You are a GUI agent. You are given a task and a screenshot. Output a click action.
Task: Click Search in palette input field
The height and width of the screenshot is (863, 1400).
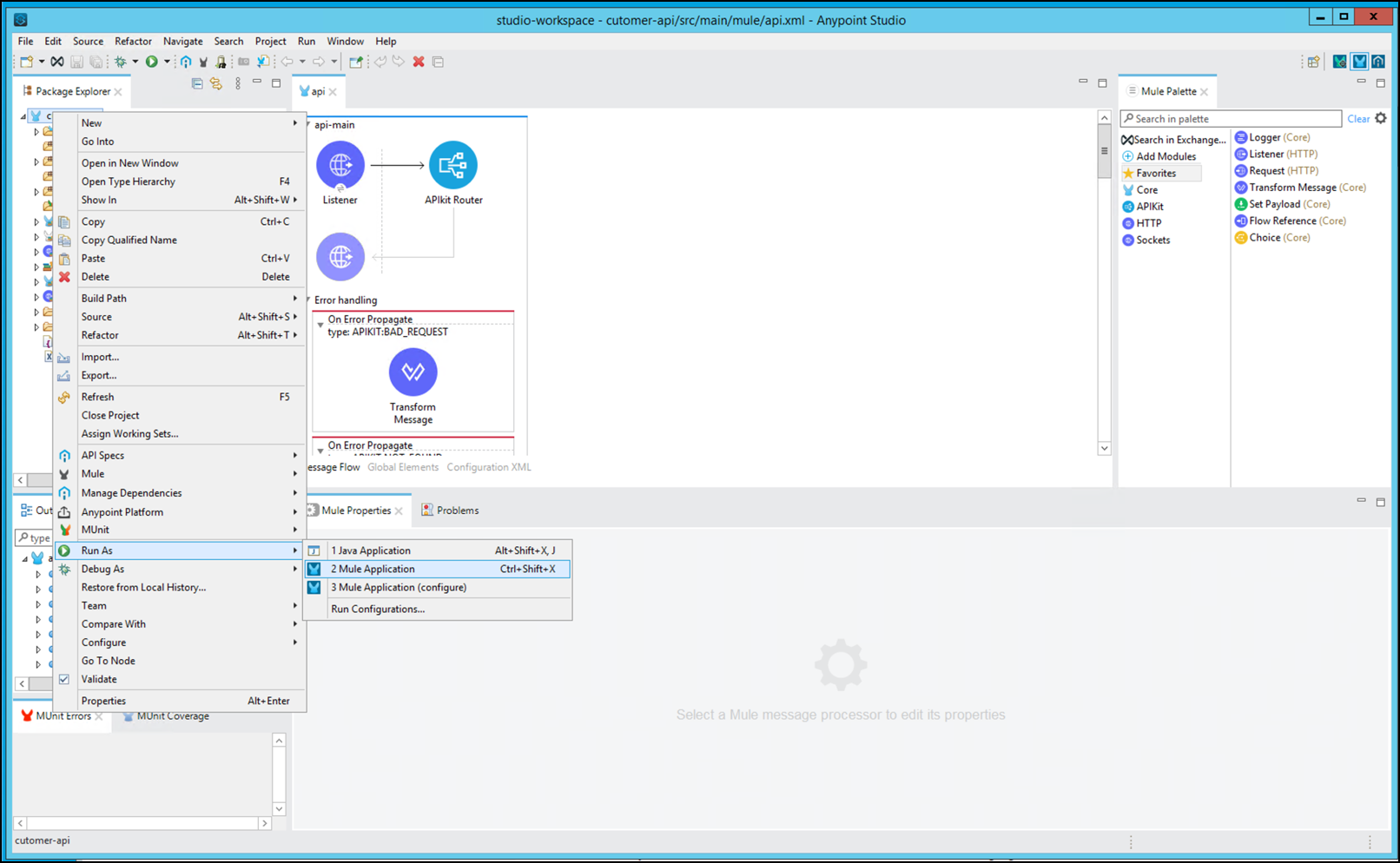(1231, 119)
